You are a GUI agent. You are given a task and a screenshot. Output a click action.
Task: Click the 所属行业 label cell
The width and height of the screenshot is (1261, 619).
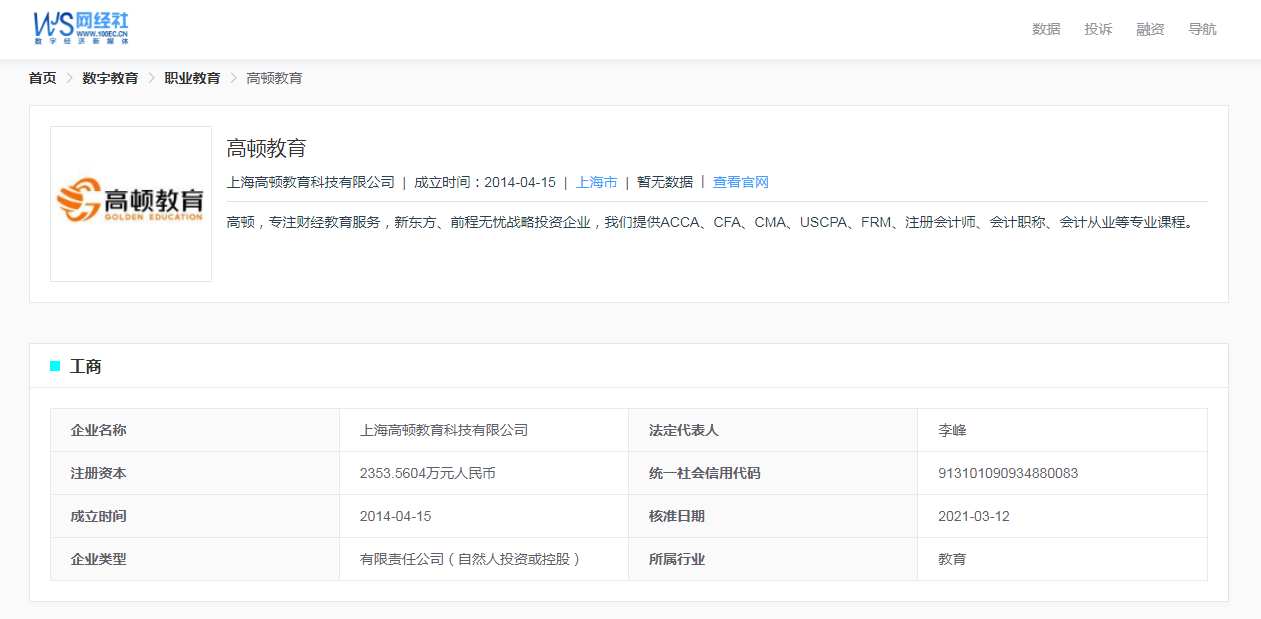(773, 559)
